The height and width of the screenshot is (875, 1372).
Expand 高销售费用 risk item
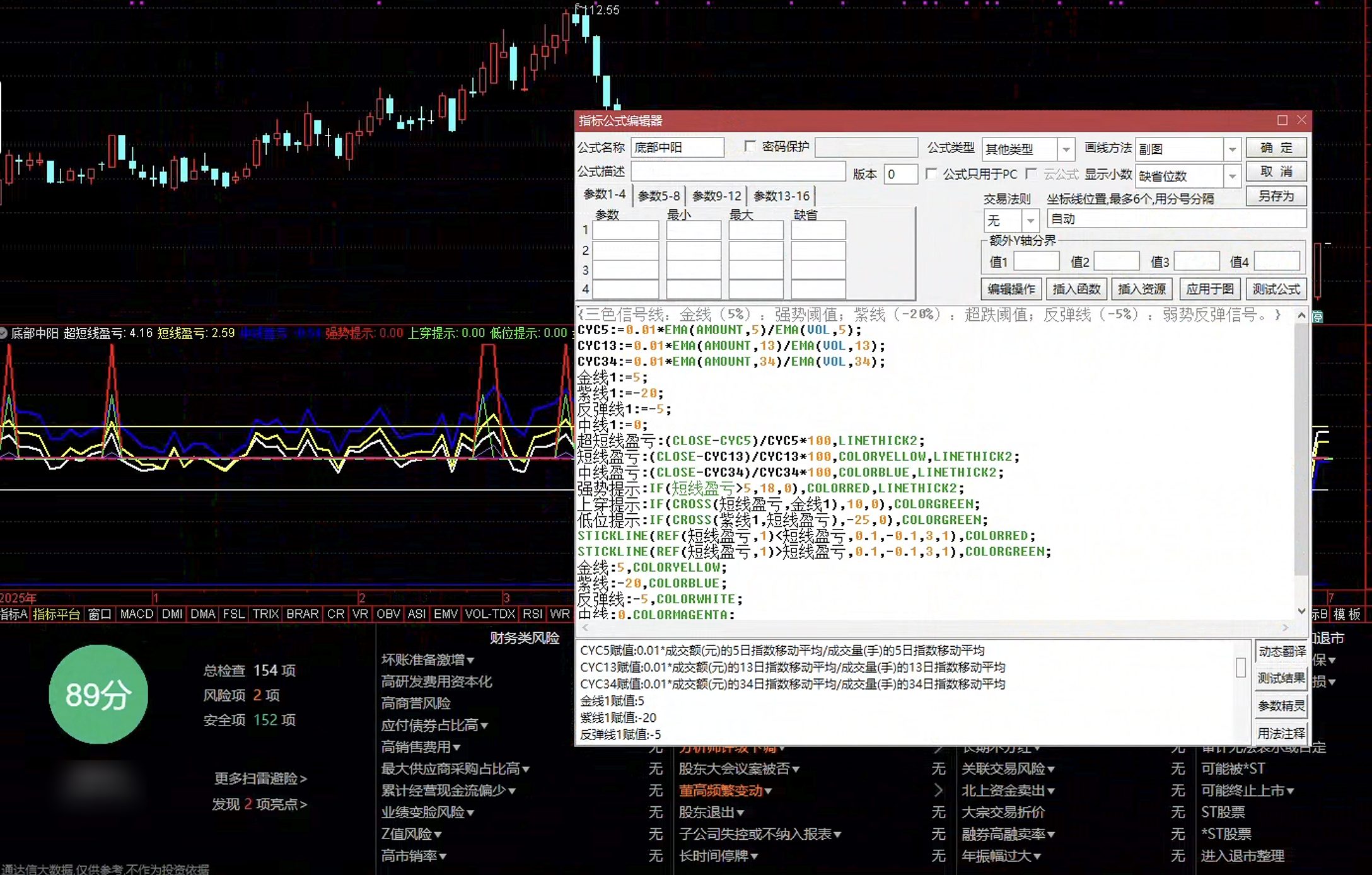click(421, 747)
